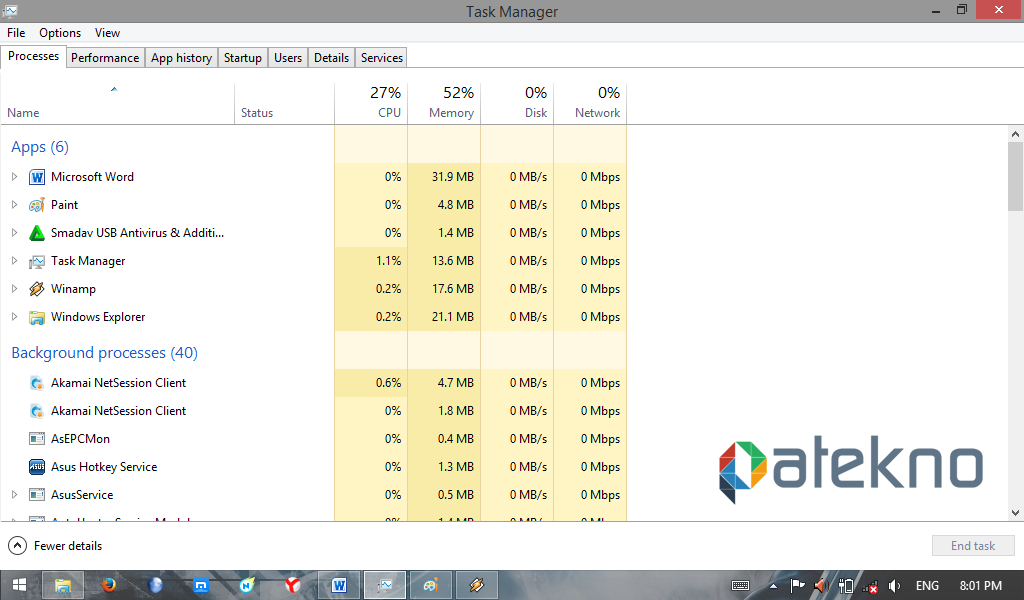Image resolution: width=1024 pixels, height=600 pixels.
Task: Click the Asus Hotkey Service icon
Action: tap(37, 467)
